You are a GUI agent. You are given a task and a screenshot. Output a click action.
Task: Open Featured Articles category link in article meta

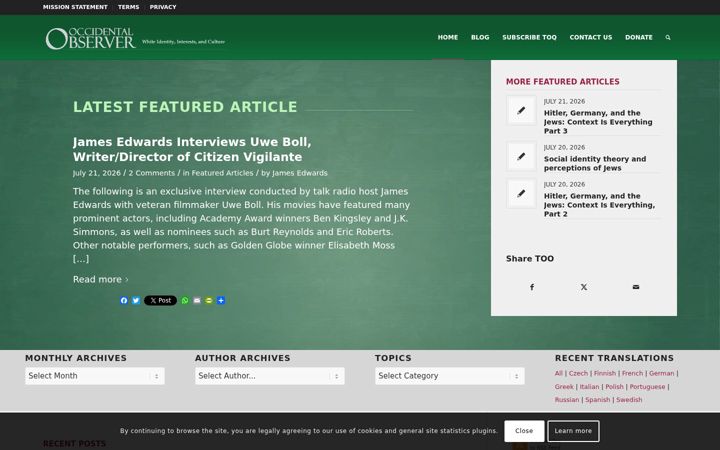222,173
